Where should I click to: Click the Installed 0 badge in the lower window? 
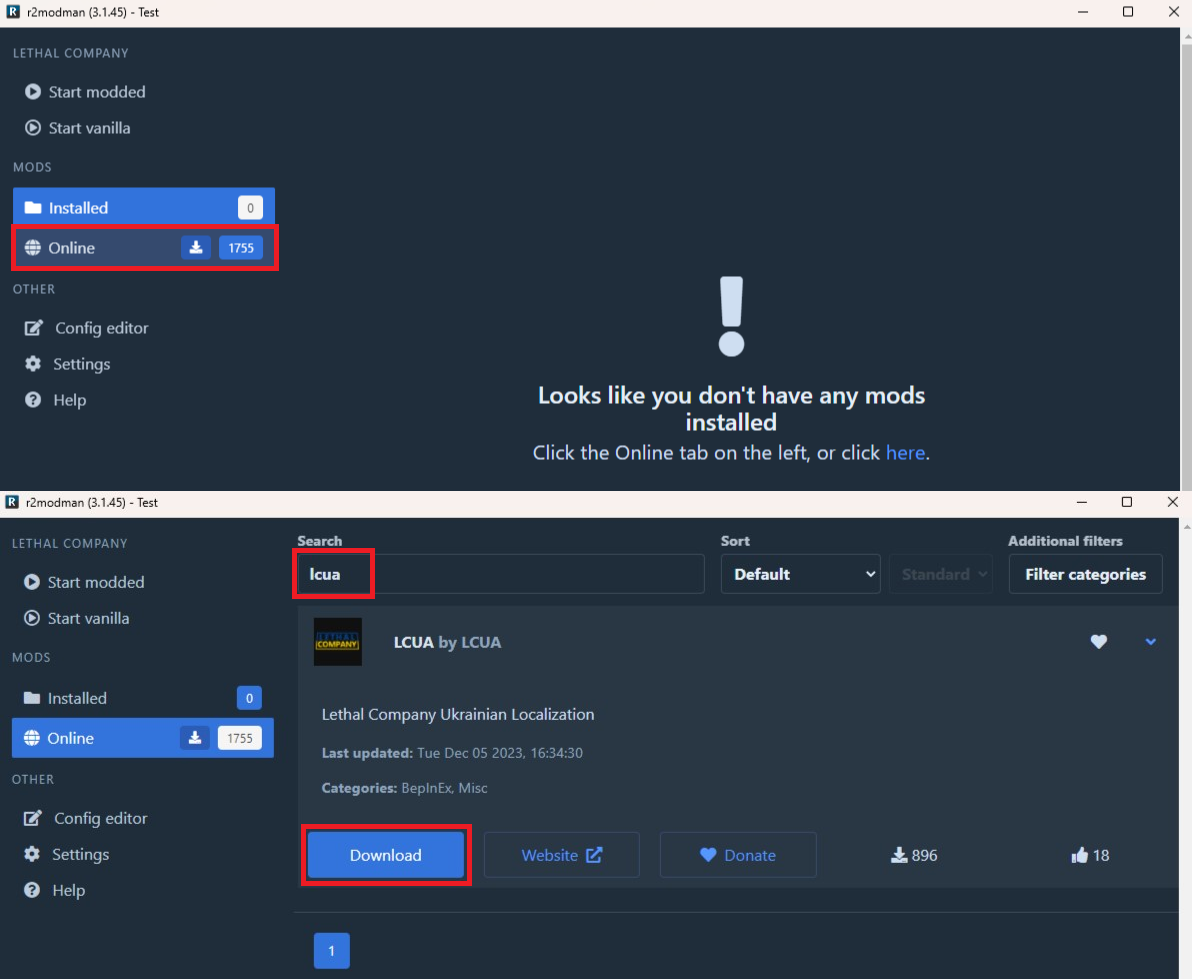(x=249, y=698)
